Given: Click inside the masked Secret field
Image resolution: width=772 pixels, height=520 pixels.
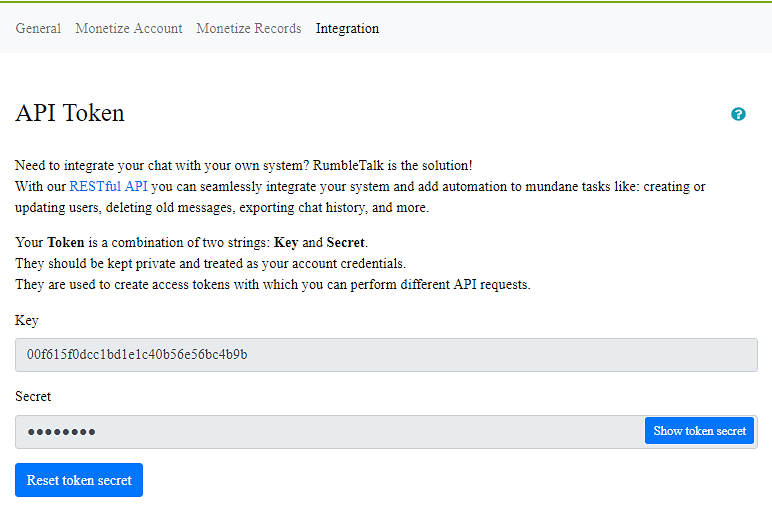Looking at the screenshot, I should pos(320,431).
